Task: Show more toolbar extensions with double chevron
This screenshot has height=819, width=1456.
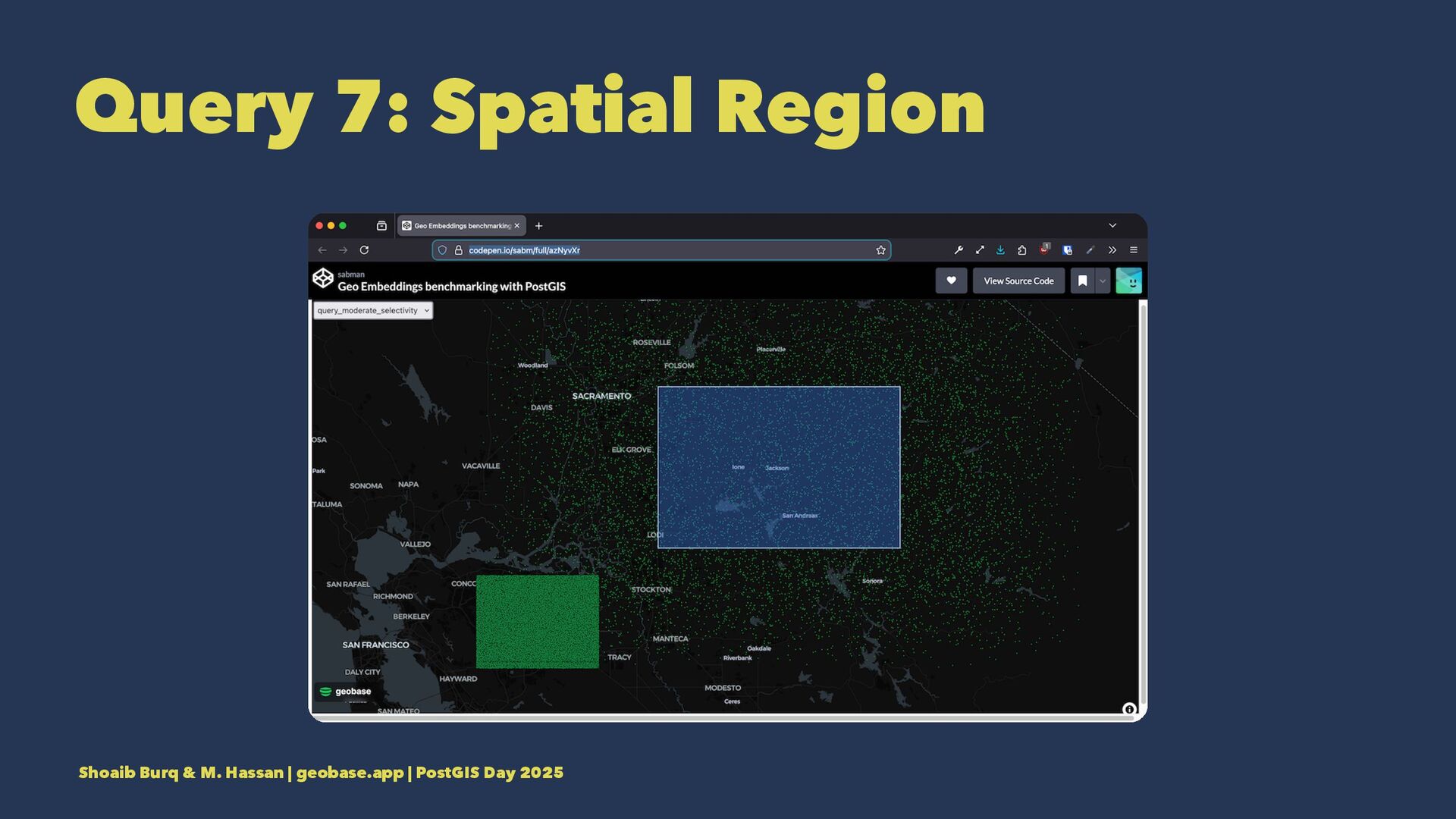Action: point(1112,250)
